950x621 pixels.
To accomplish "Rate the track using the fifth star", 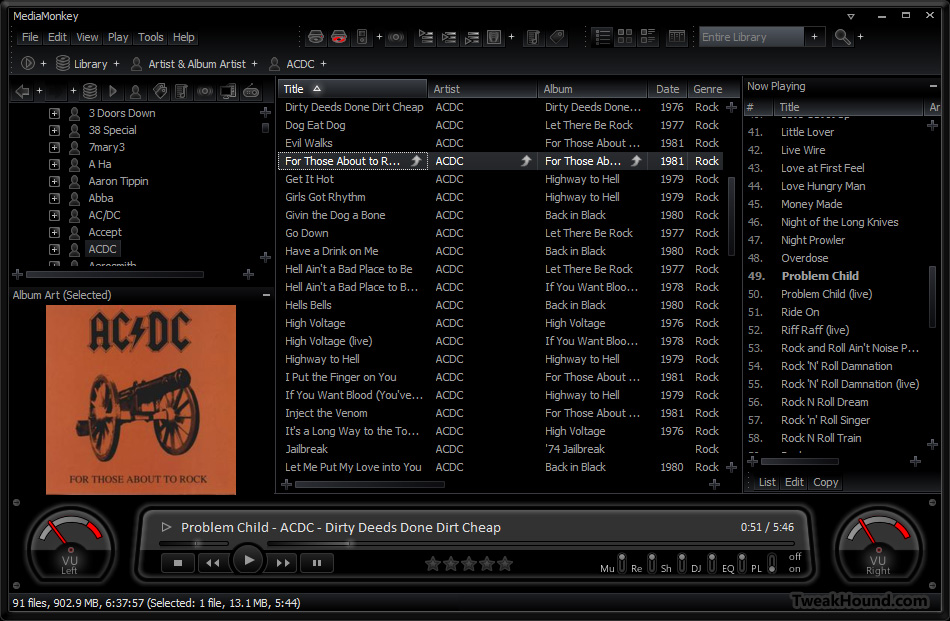I will (505, 564).
